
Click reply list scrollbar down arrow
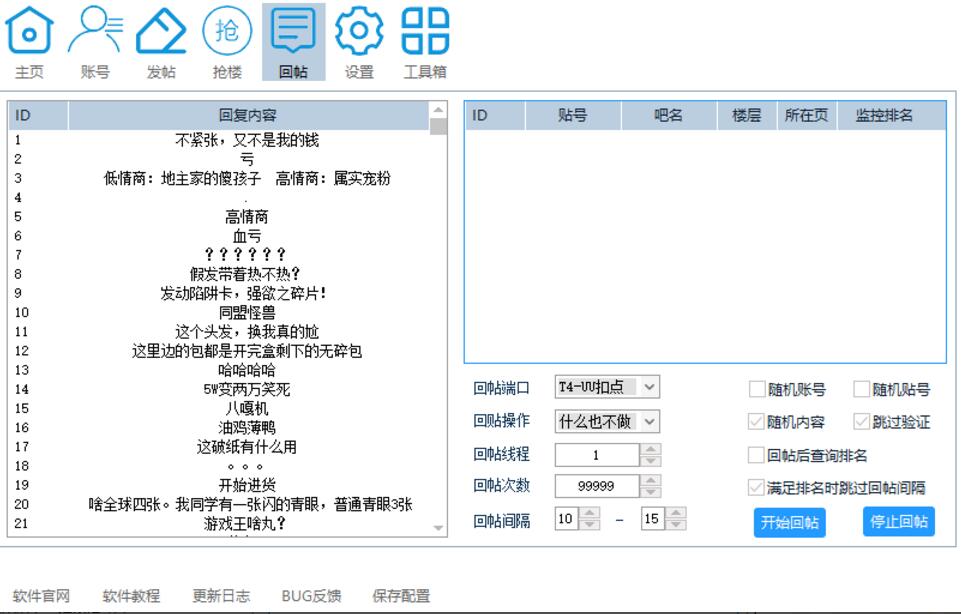(438, 528)
